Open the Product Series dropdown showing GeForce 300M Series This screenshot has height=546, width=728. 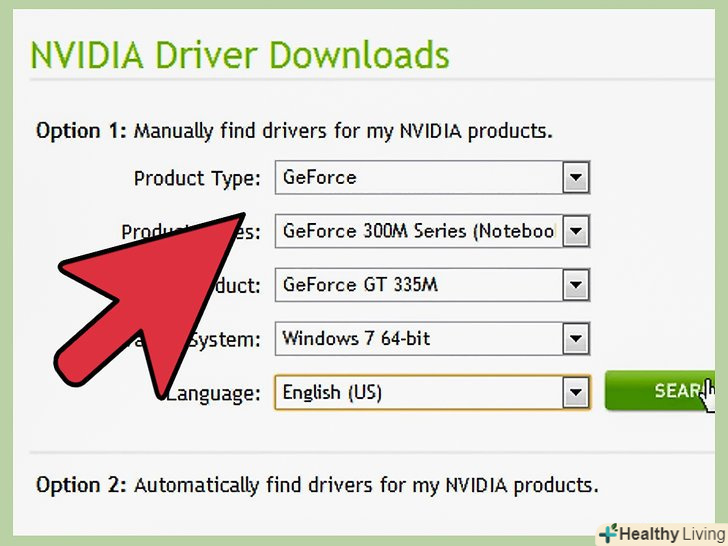click(432, 231)
